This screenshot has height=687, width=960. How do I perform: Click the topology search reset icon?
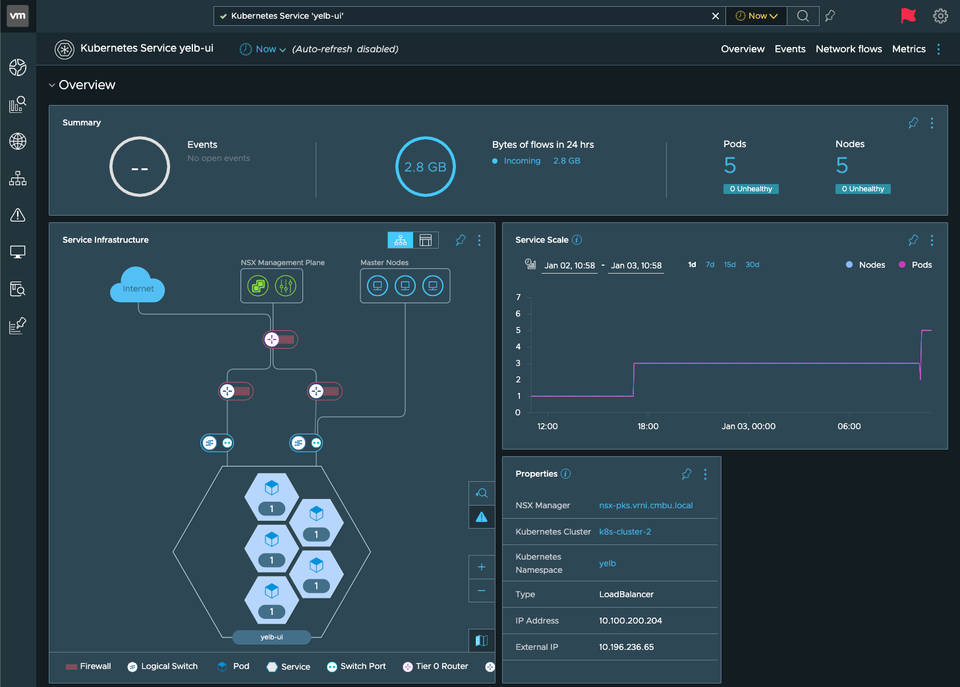[x=481, y=493]
